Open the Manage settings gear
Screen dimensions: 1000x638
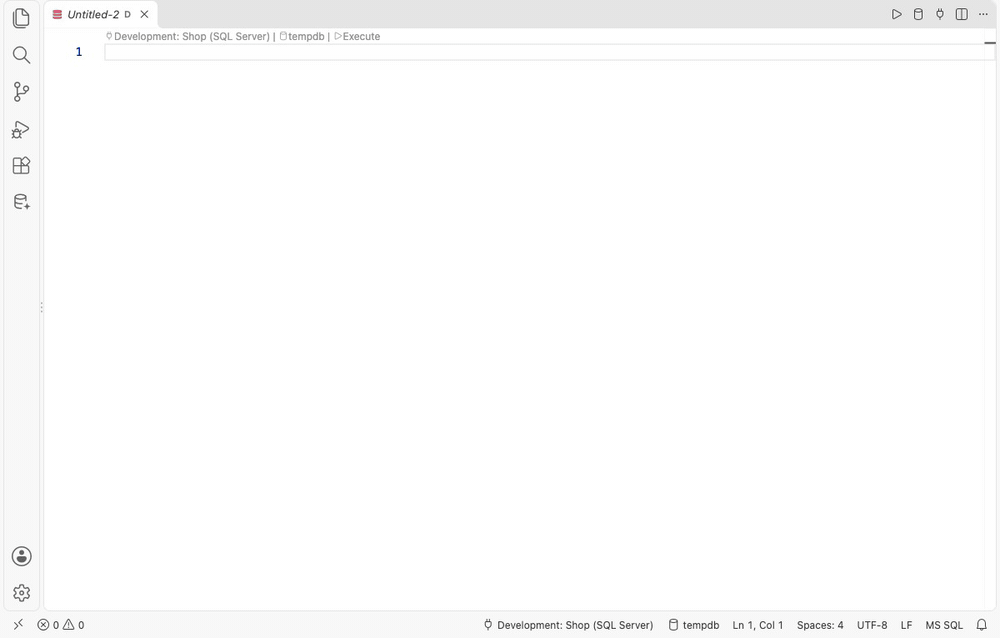point(21,593)
